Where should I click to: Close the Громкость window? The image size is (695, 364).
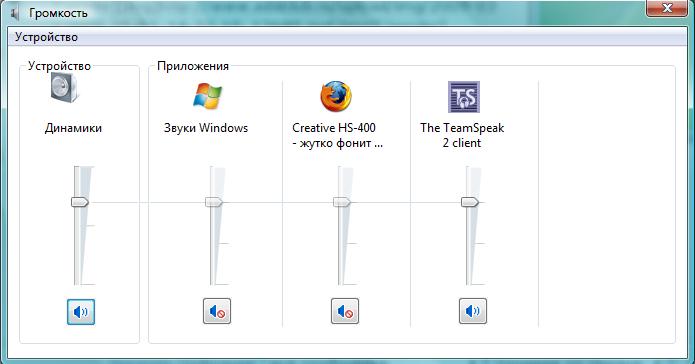(x=667, y=8)
